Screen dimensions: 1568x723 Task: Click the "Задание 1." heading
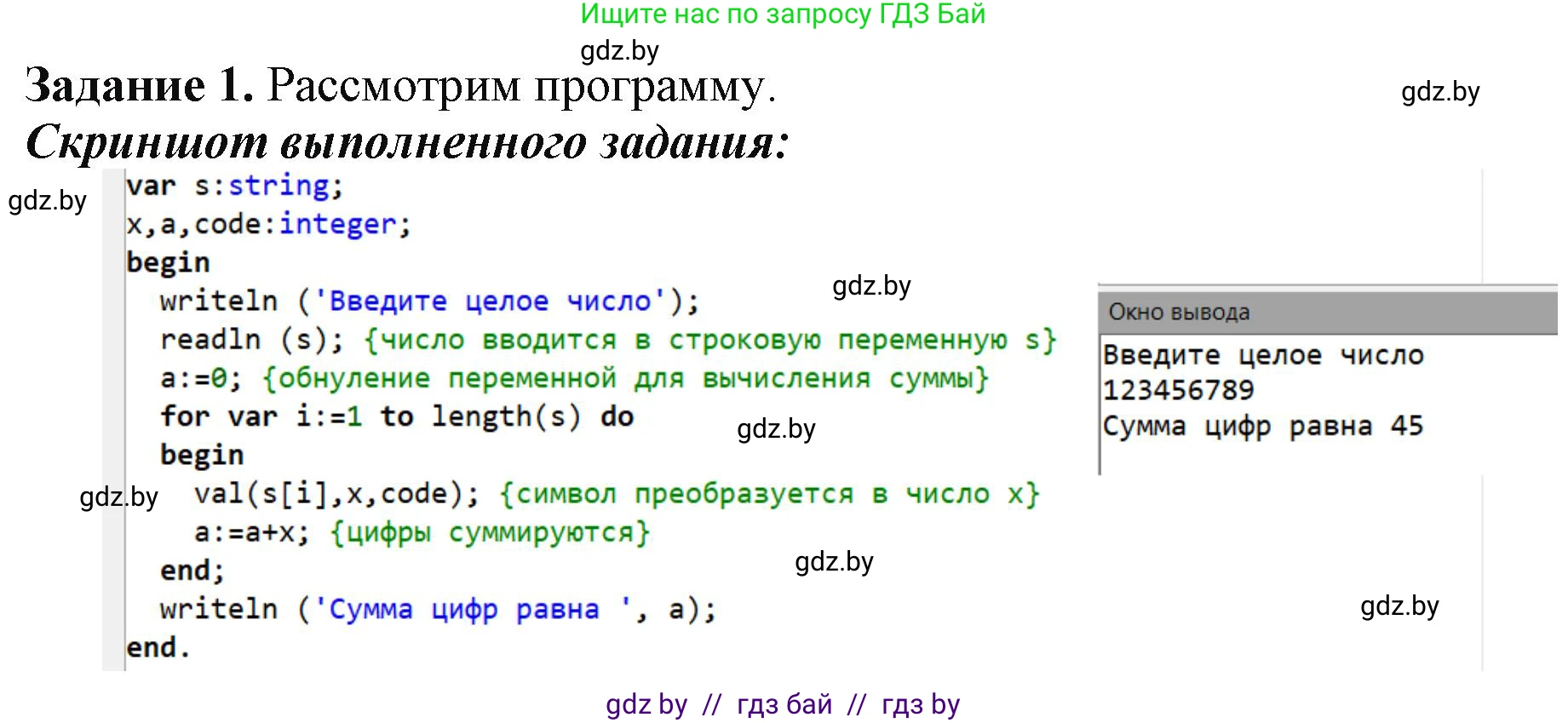(x=140, y=85)
